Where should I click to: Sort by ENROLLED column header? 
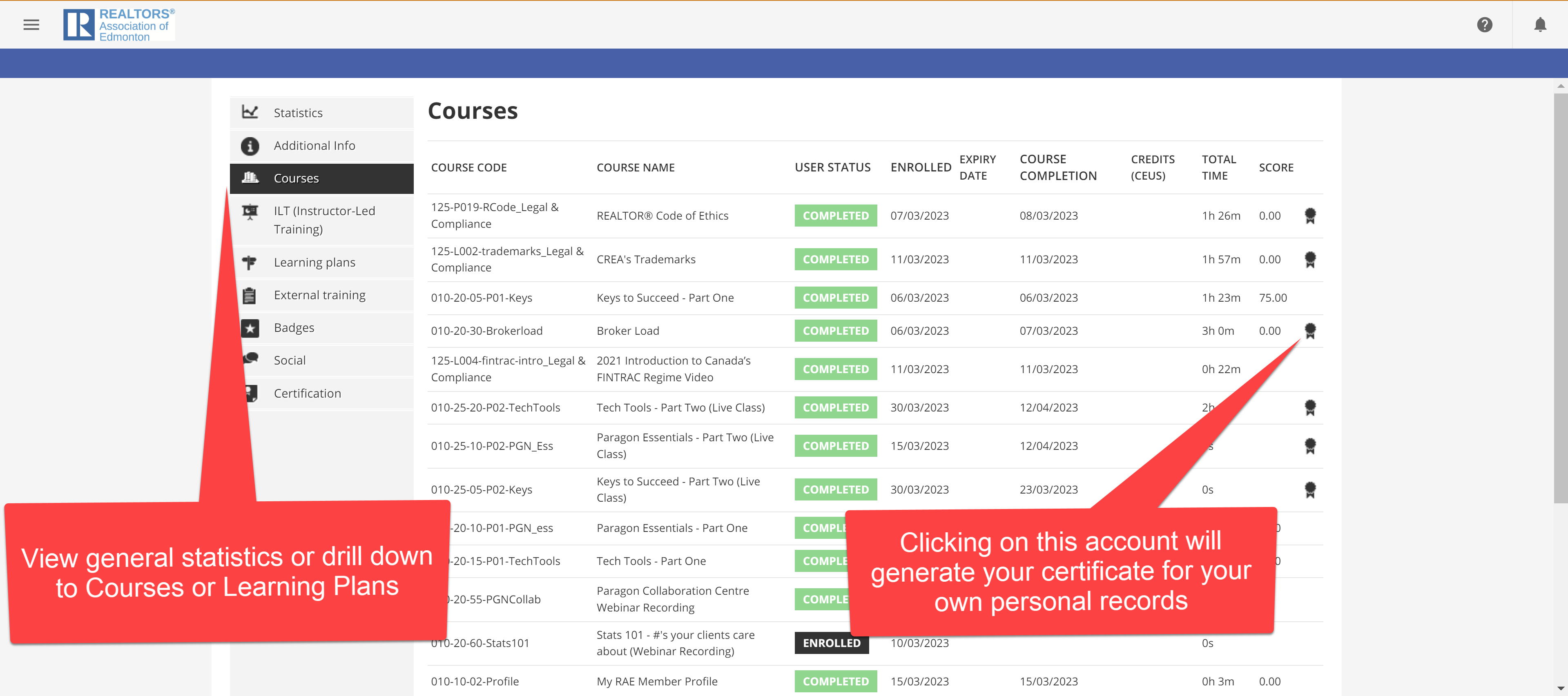click(920, 167)
